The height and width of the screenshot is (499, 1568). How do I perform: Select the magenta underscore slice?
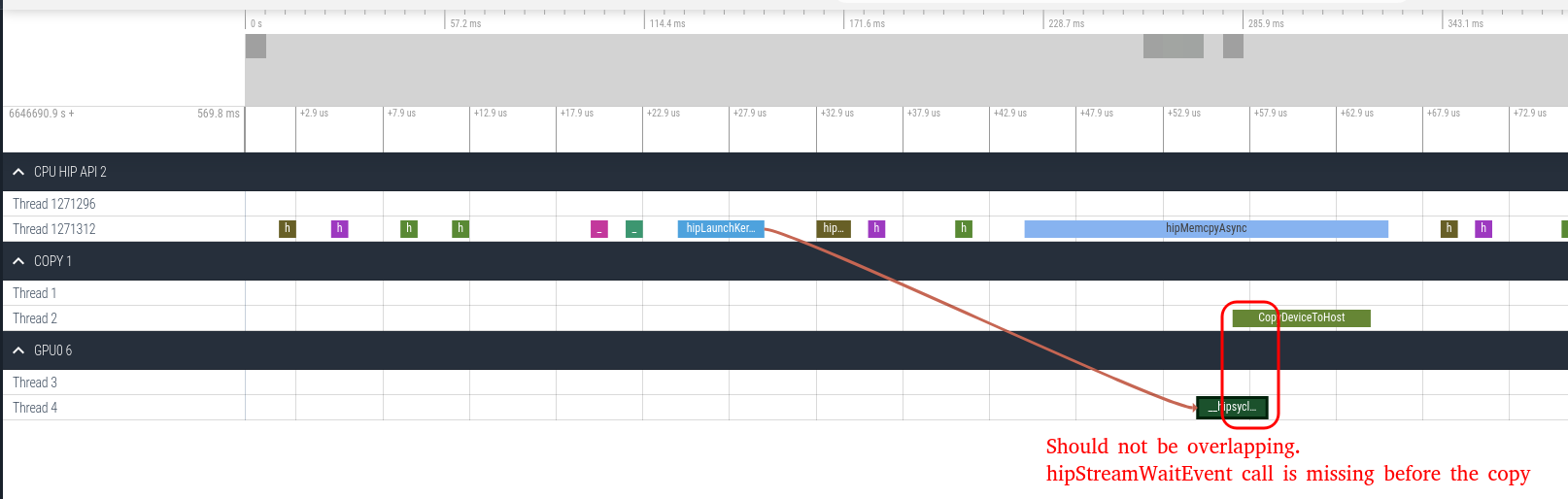click(599, 229)
